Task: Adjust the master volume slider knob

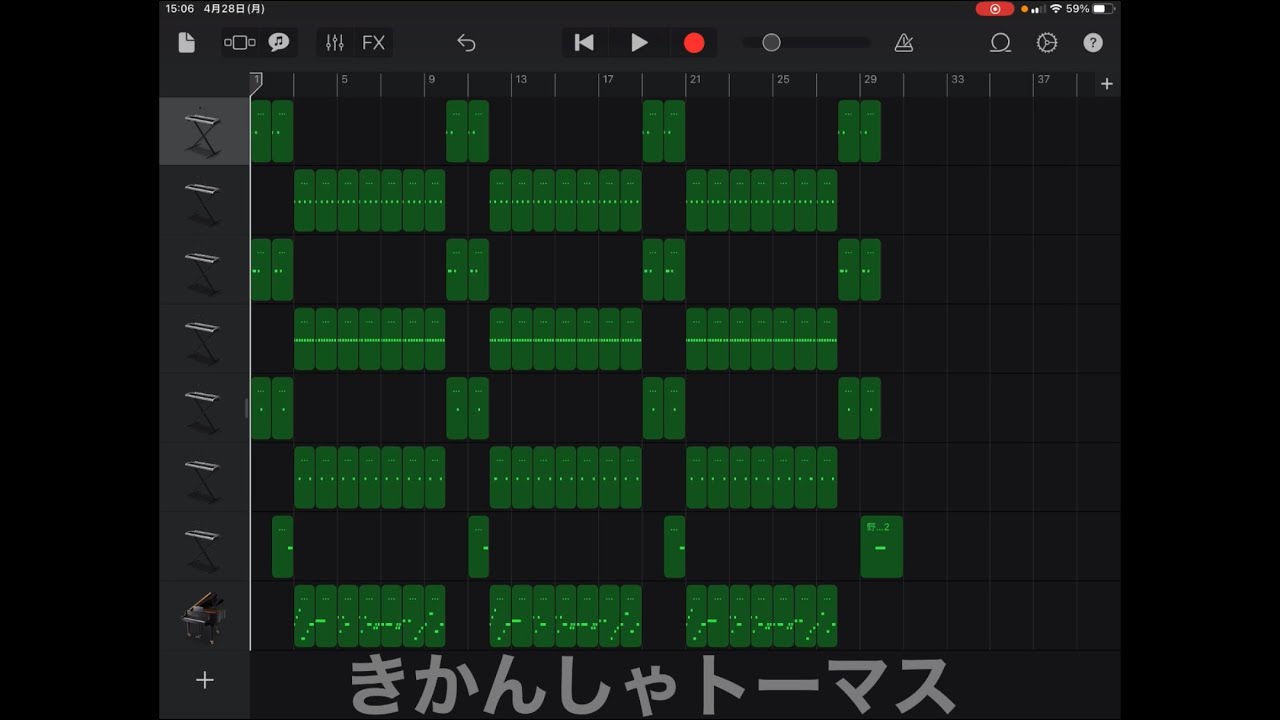Action: point(771,42)
